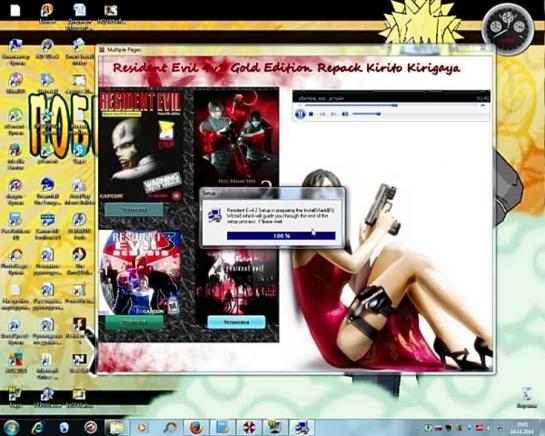Click the Umbrella logo taskbar icon

tap(249, 428)
